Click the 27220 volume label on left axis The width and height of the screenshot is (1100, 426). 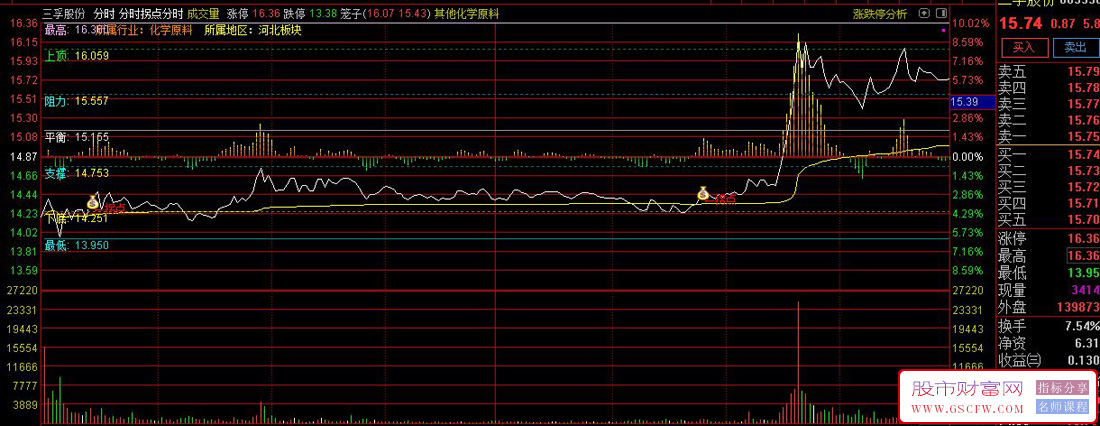[24, 290]
